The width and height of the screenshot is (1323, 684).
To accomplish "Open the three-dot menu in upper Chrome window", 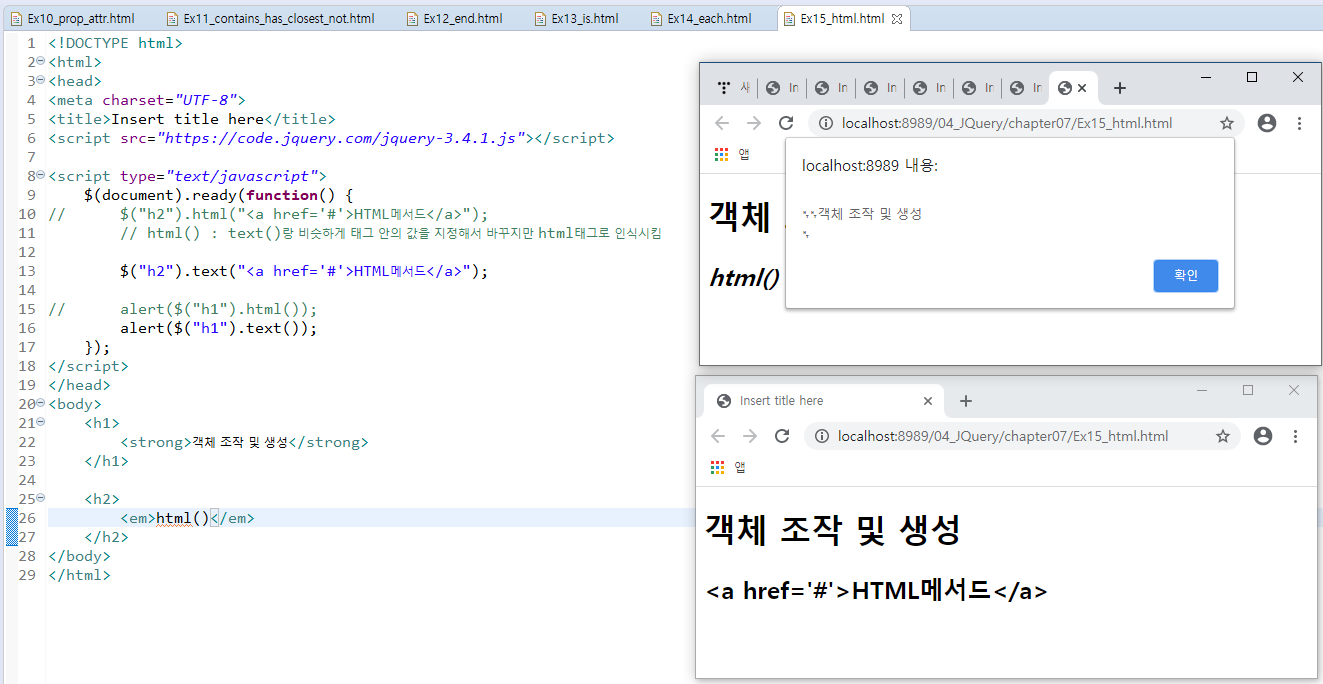I will [1299, 123].
